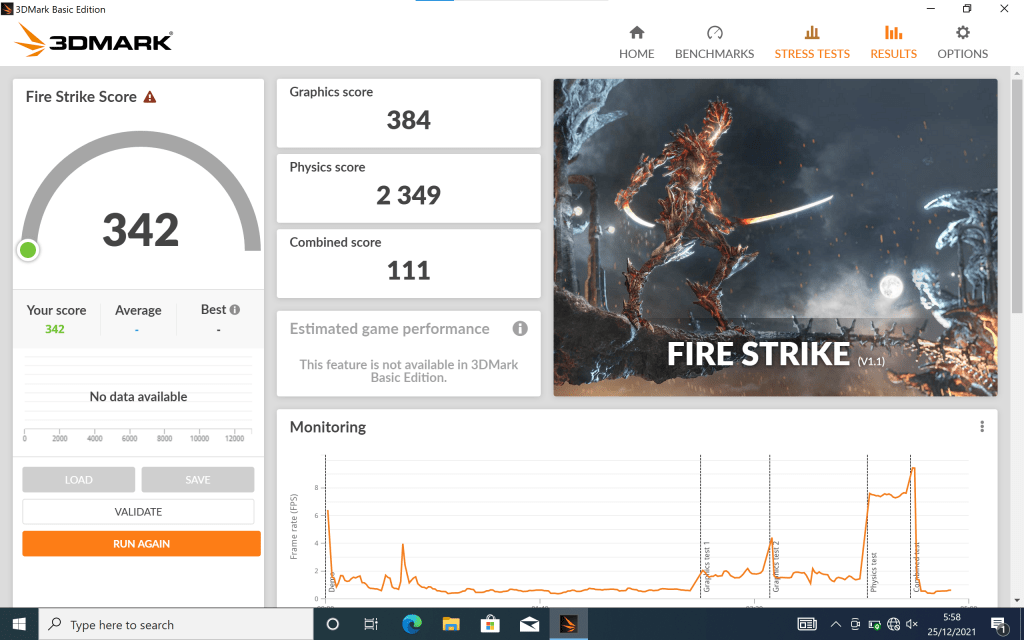The image size is (1024, 640).
Task: Click the battery tray icon
Action: [x=874, y=624]
